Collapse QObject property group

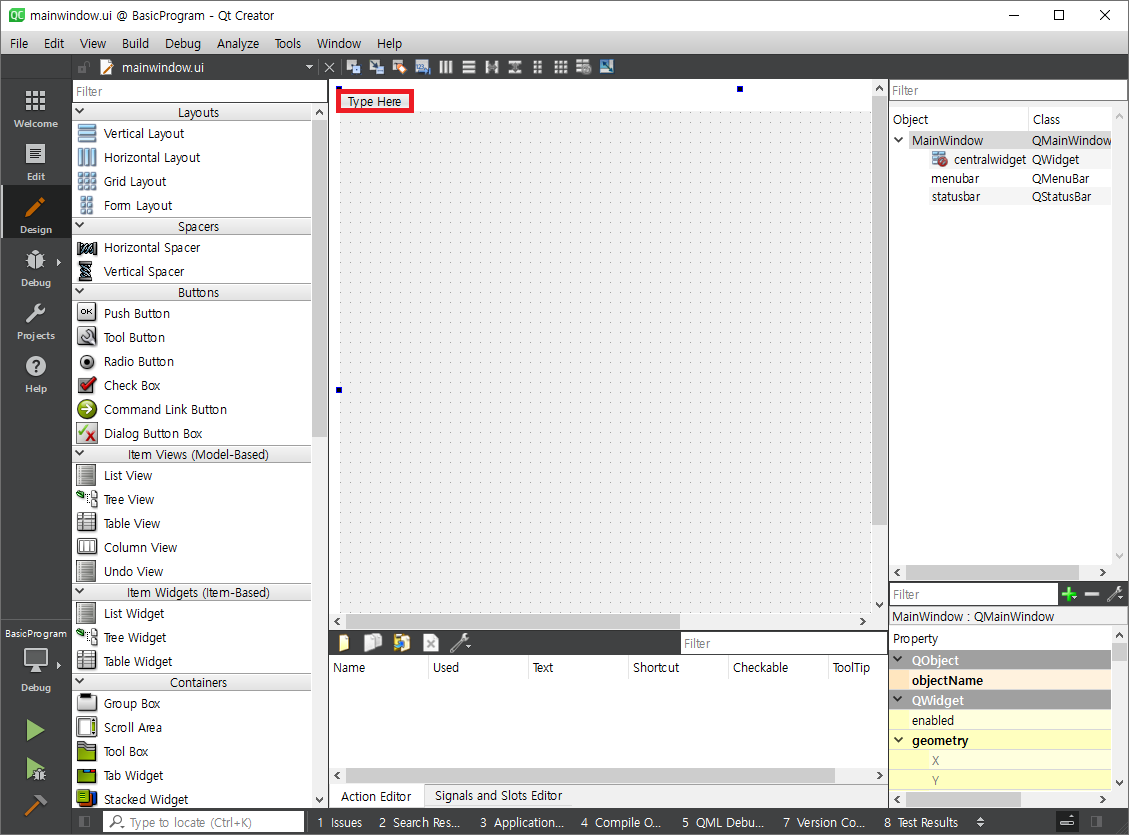pyautogui.click(x=899, y=659)
